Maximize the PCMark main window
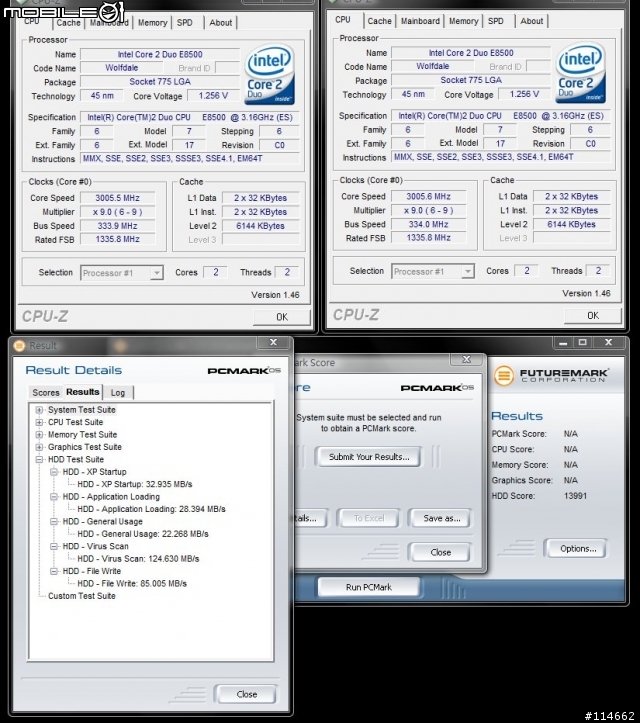Screen dimensions: 640x724 tap(583, 343)
